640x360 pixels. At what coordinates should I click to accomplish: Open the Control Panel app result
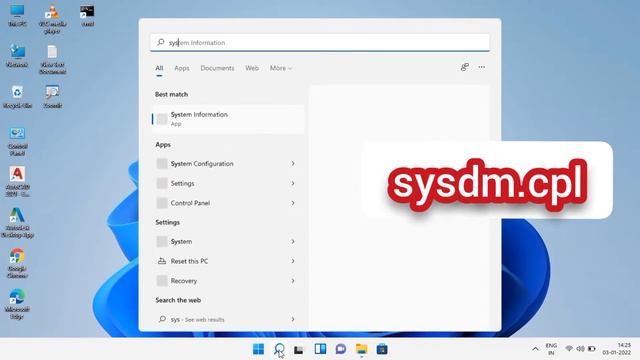point(220,203)
